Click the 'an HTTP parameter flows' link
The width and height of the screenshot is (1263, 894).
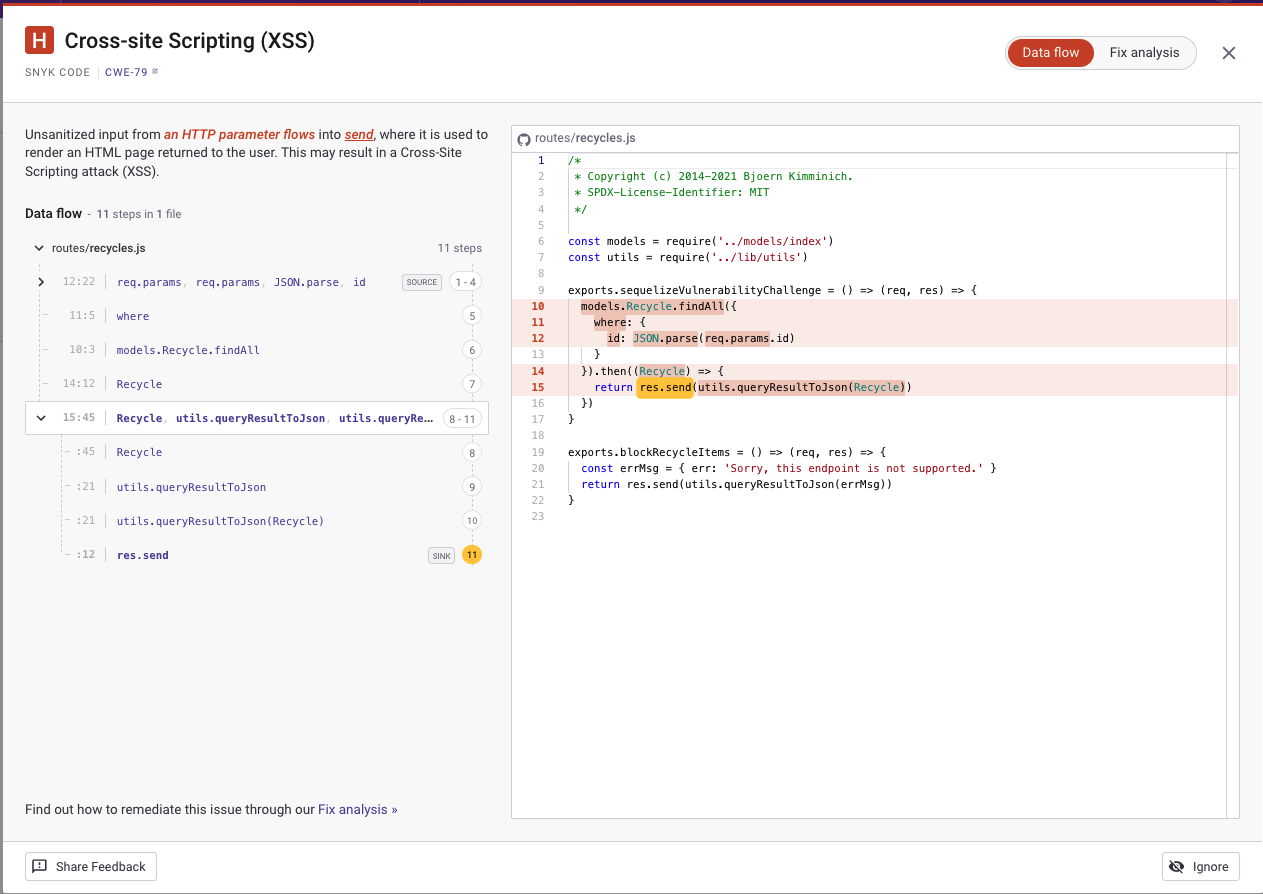240,134
